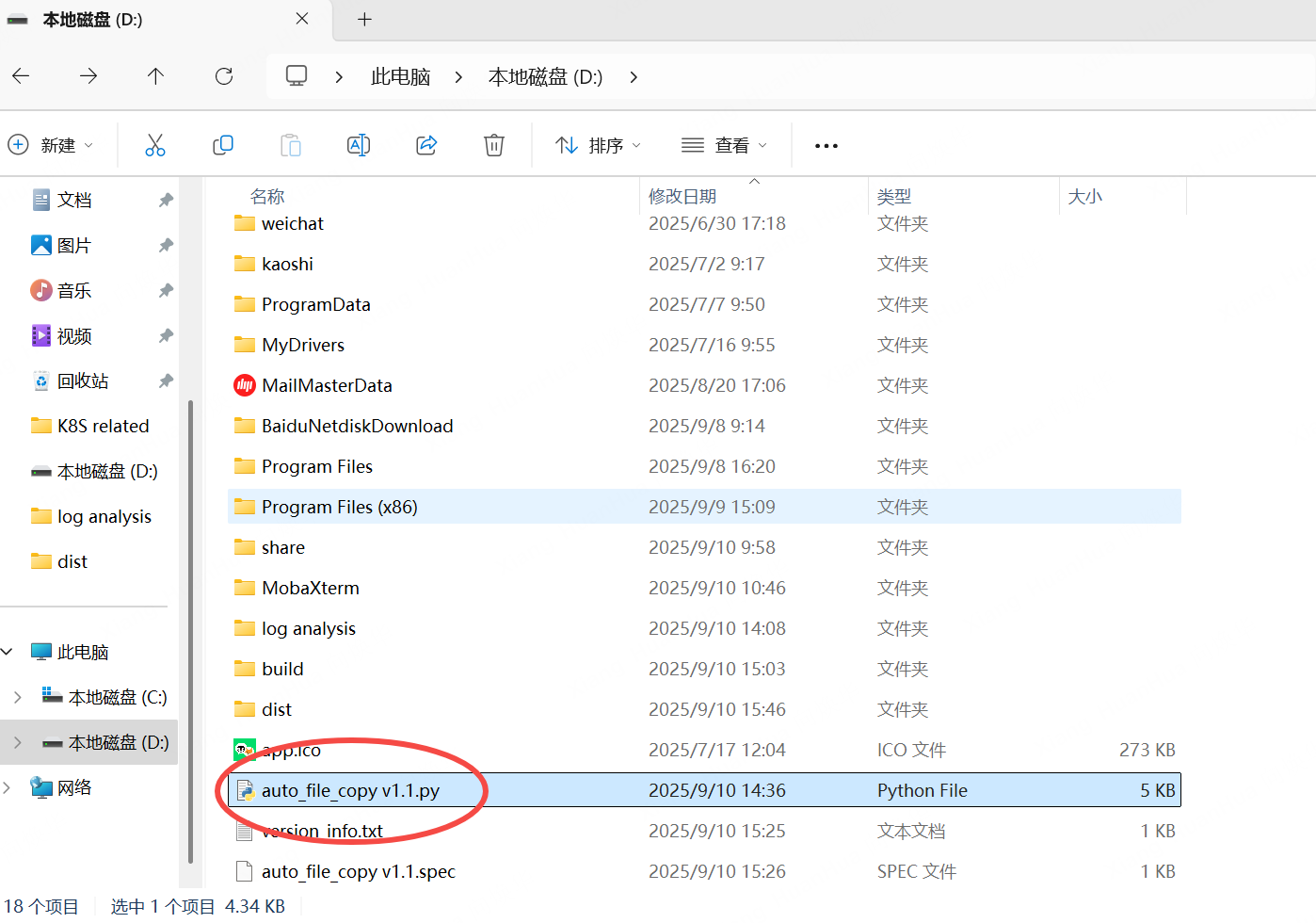The image size is (1316, 923).
Task: Open the 查看 (View) dropdown menu
Action: click(x=724, y=145)
